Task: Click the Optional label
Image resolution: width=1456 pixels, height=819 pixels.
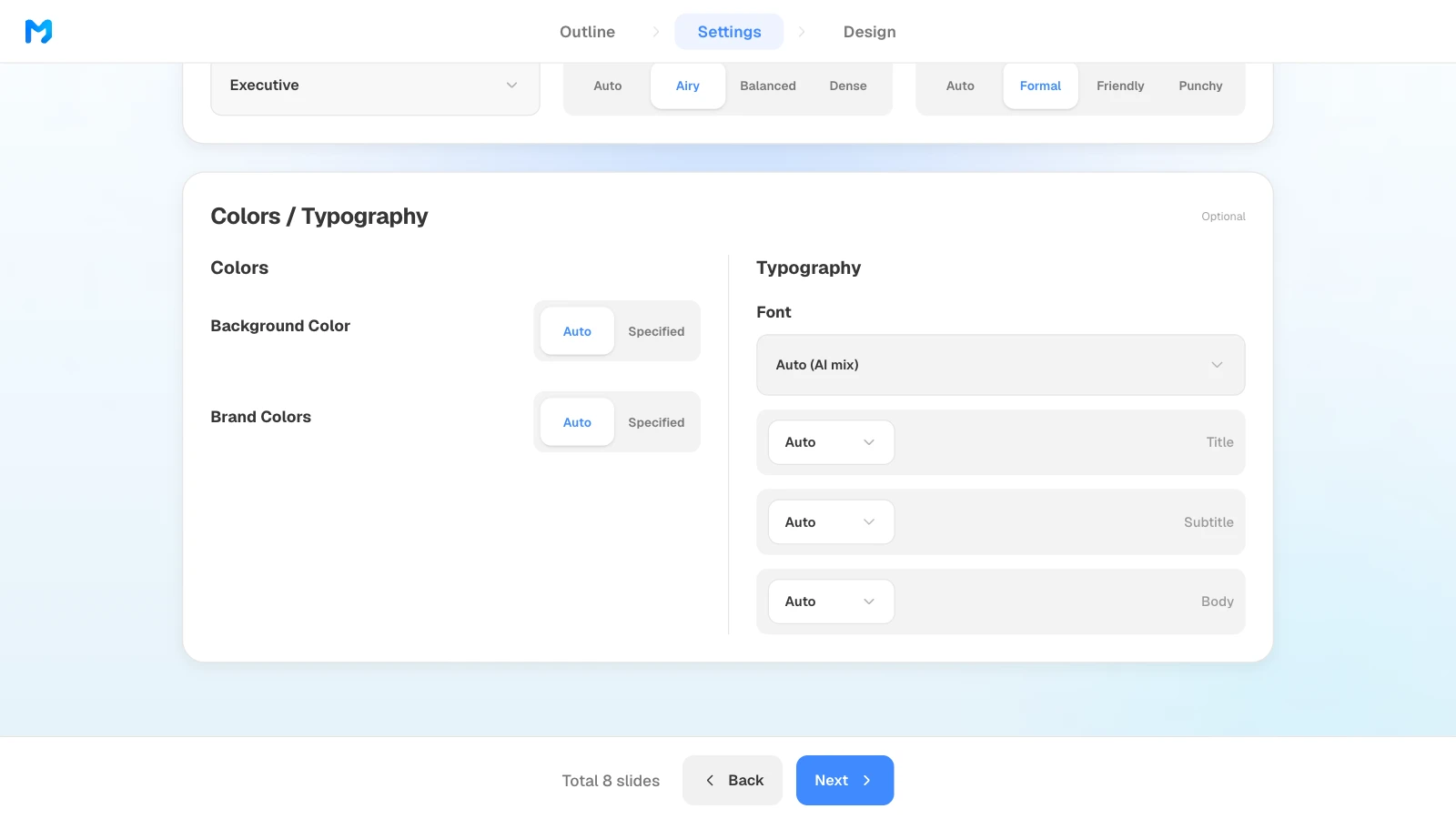Action: point(1223,217)
